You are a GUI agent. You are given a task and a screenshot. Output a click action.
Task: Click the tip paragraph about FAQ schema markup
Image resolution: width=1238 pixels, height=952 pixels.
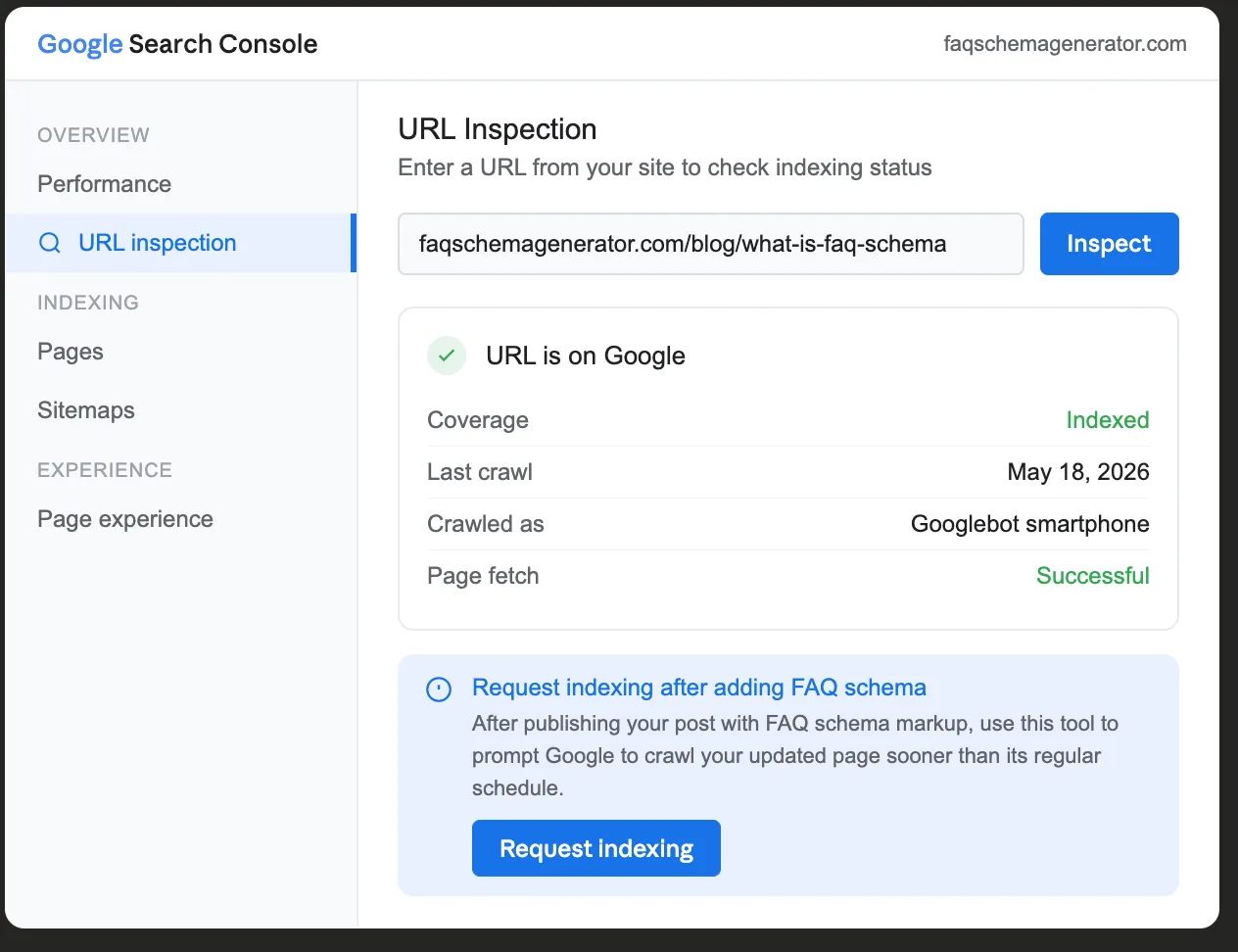[x=795, y=755]
